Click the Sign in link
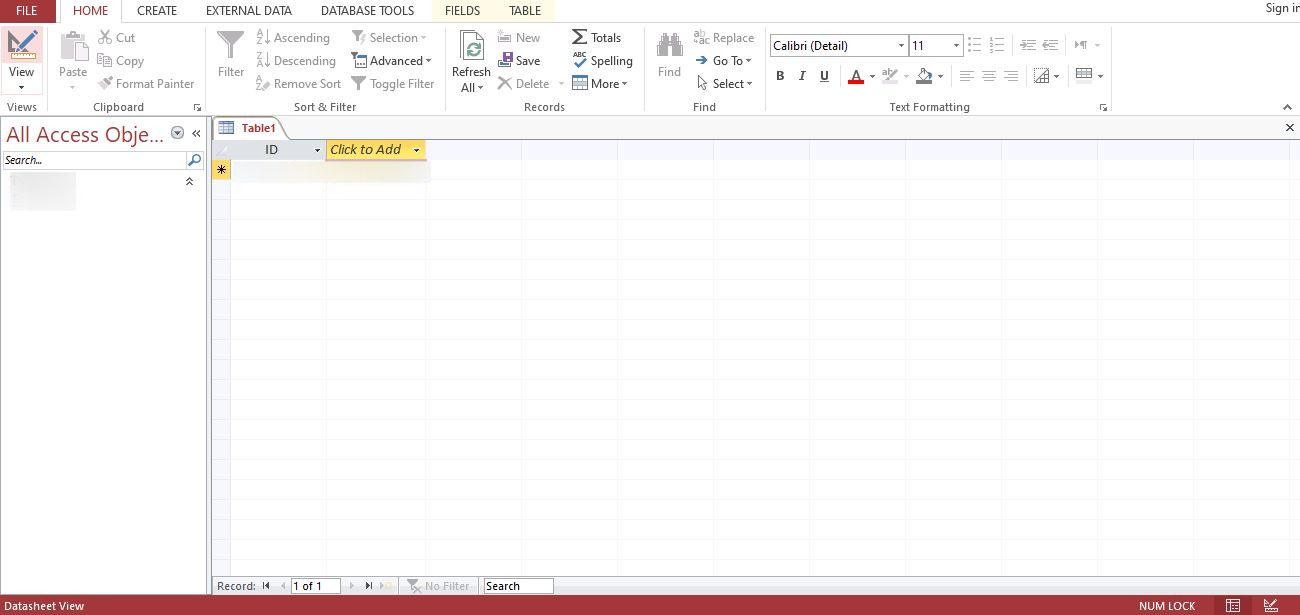 click(1281, 8)
